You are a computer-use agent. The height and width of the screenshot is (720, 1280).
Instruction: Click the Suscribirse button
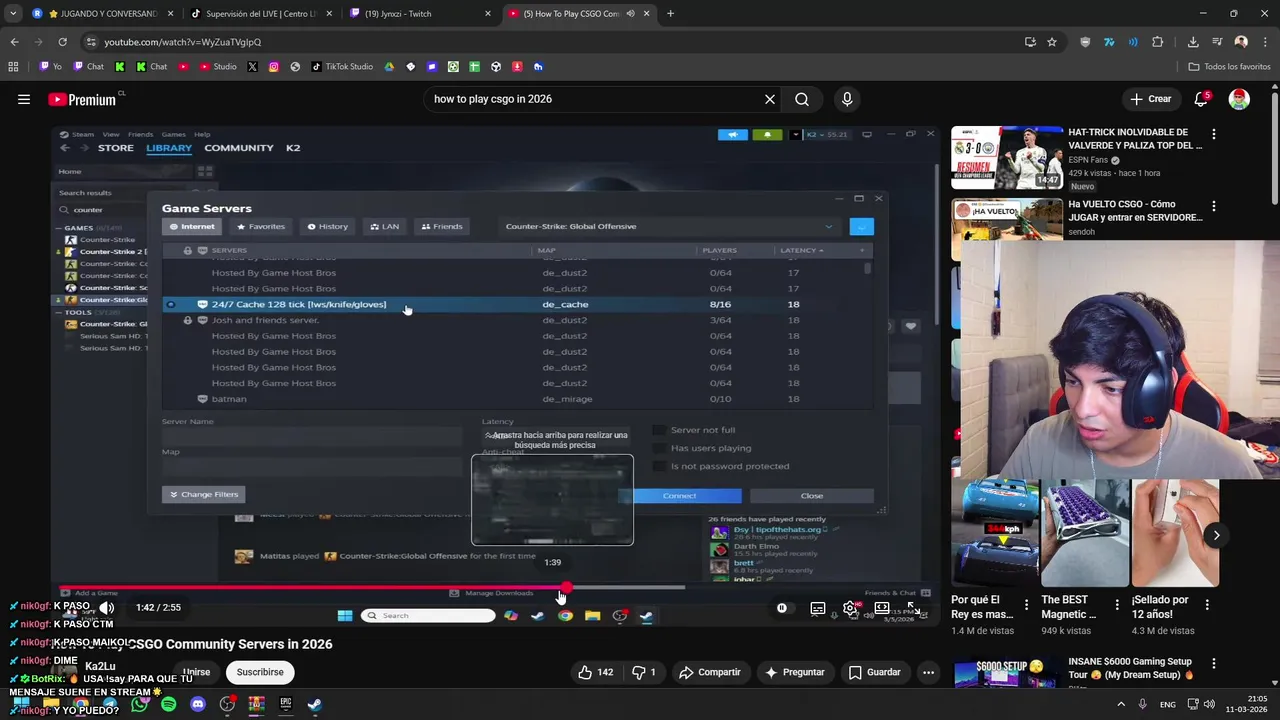pos(260,672)
